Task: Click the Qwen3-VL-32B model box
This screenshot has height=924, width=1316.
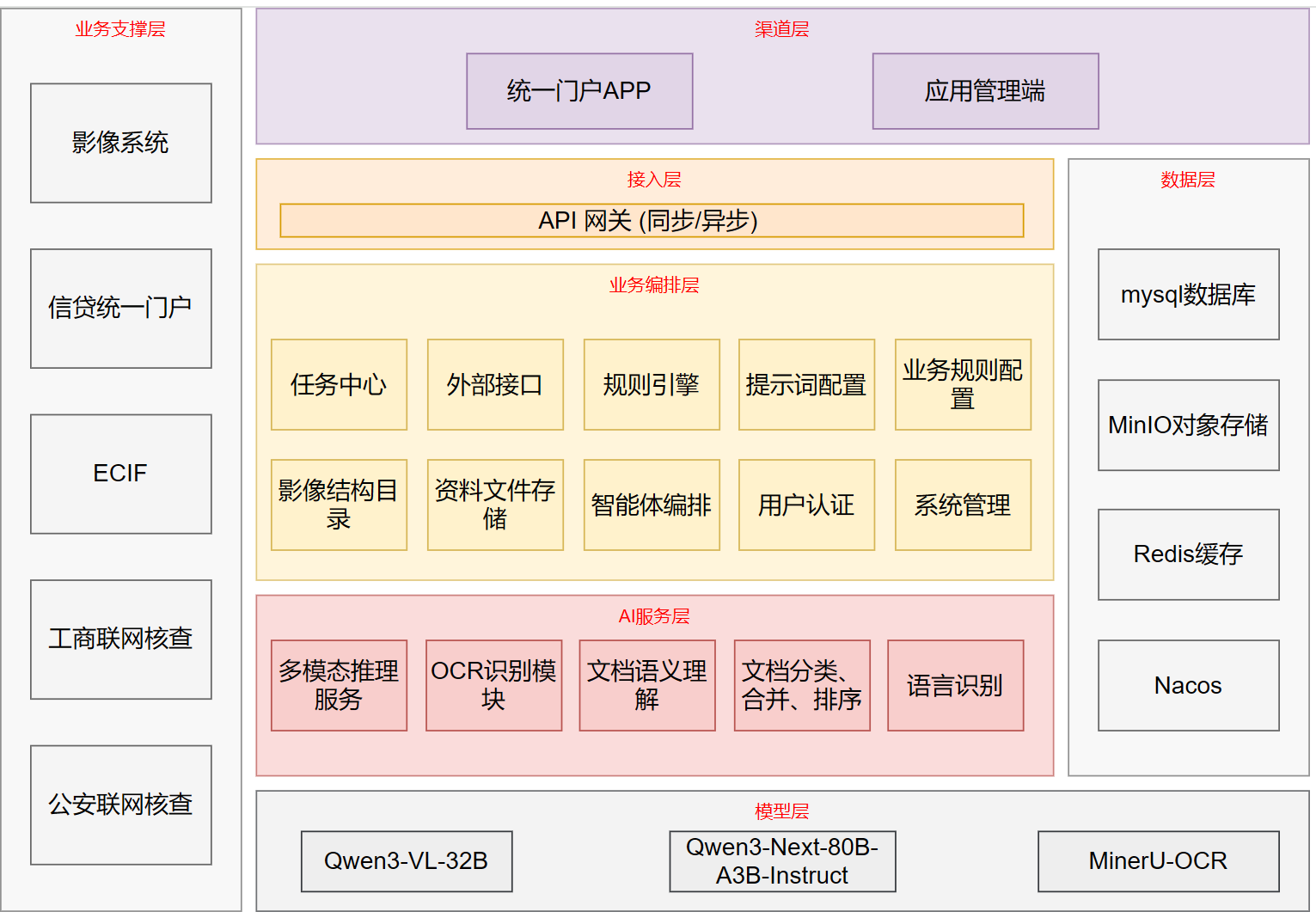Action: click(407, 860)
